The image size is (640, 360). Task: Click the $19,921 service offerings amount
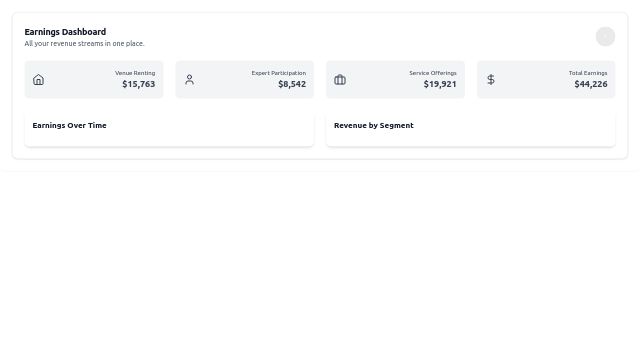440,84
